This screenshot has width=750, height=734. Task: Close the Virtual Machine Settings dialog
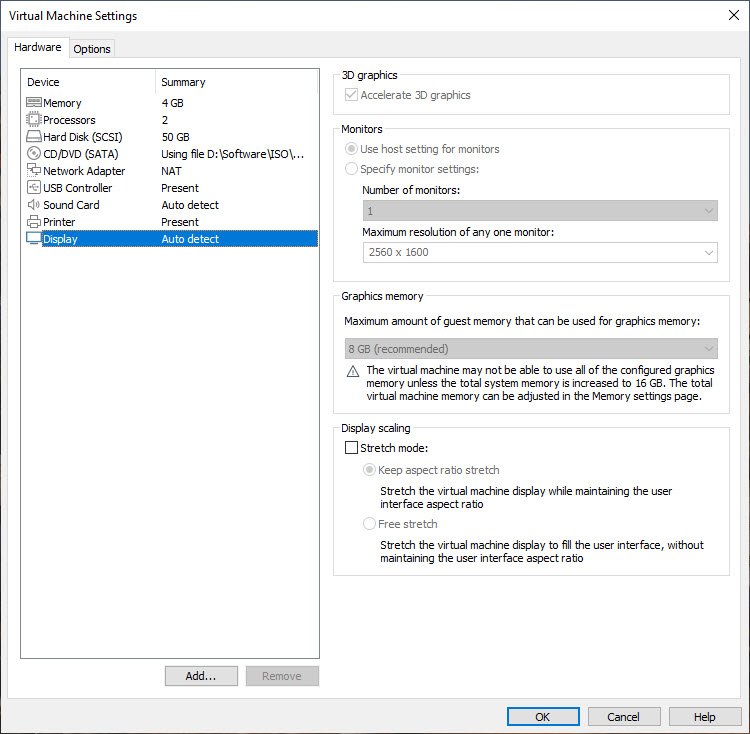point(733,15)
